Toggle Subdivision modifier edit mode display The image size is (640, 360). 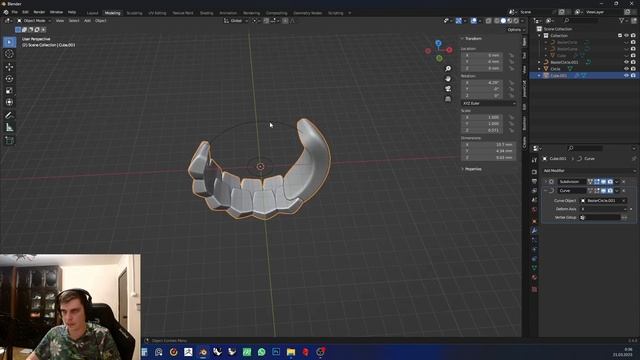pos(597,182)
